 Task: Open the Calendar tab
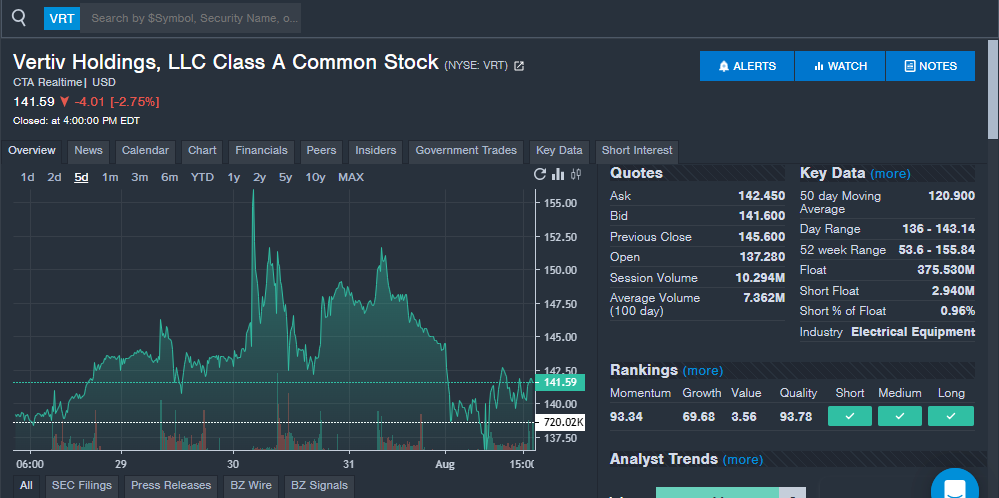145,151
